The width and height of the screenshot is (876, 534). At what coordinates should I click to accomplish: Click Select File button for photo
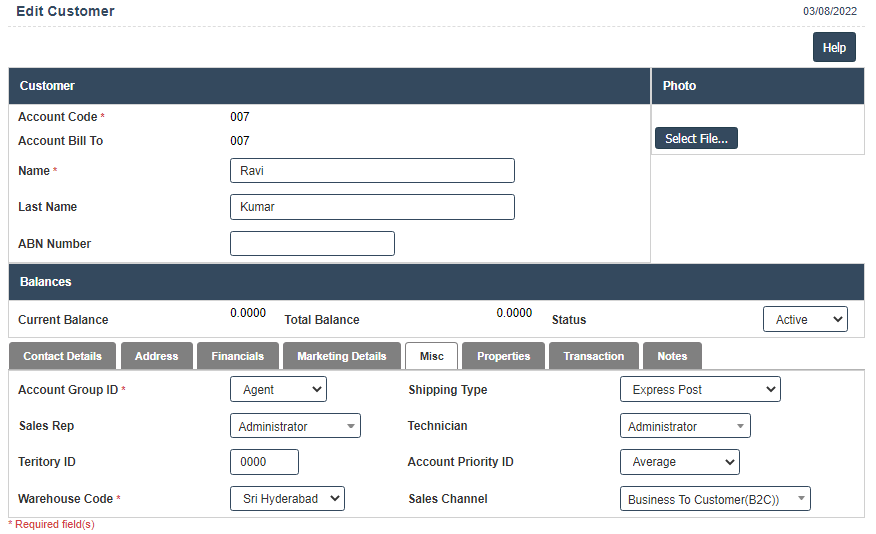tap(696, 139)
